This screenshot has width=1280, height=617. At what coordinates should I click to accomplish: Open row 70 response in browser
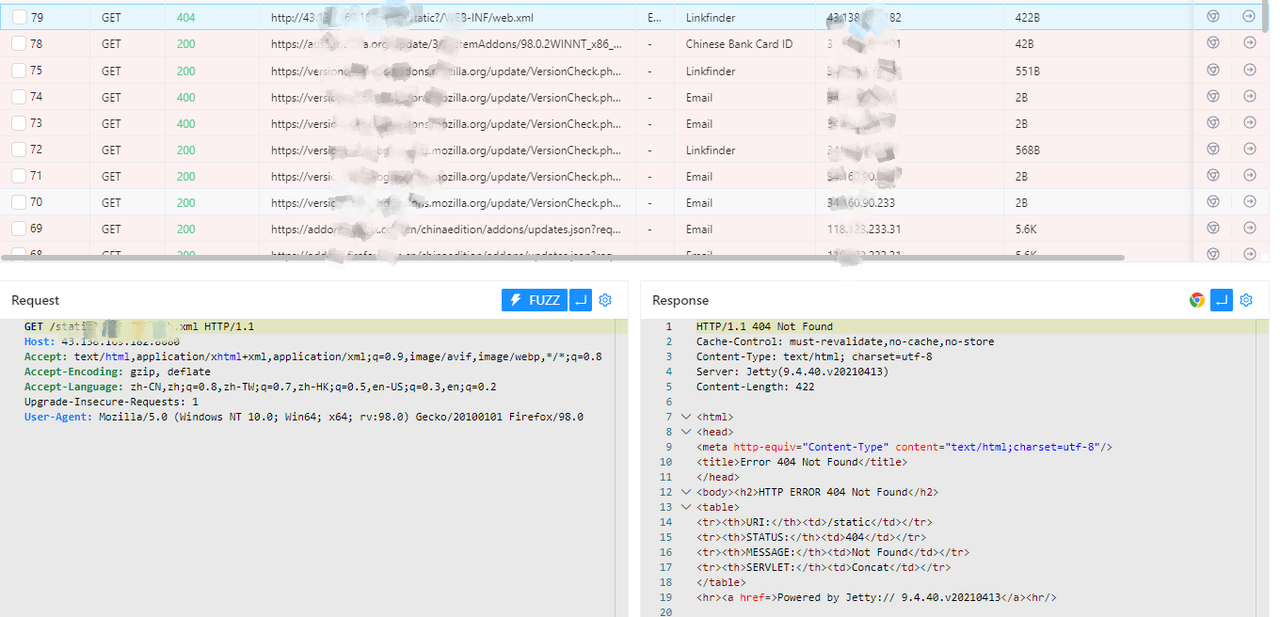click(1213, 201)
